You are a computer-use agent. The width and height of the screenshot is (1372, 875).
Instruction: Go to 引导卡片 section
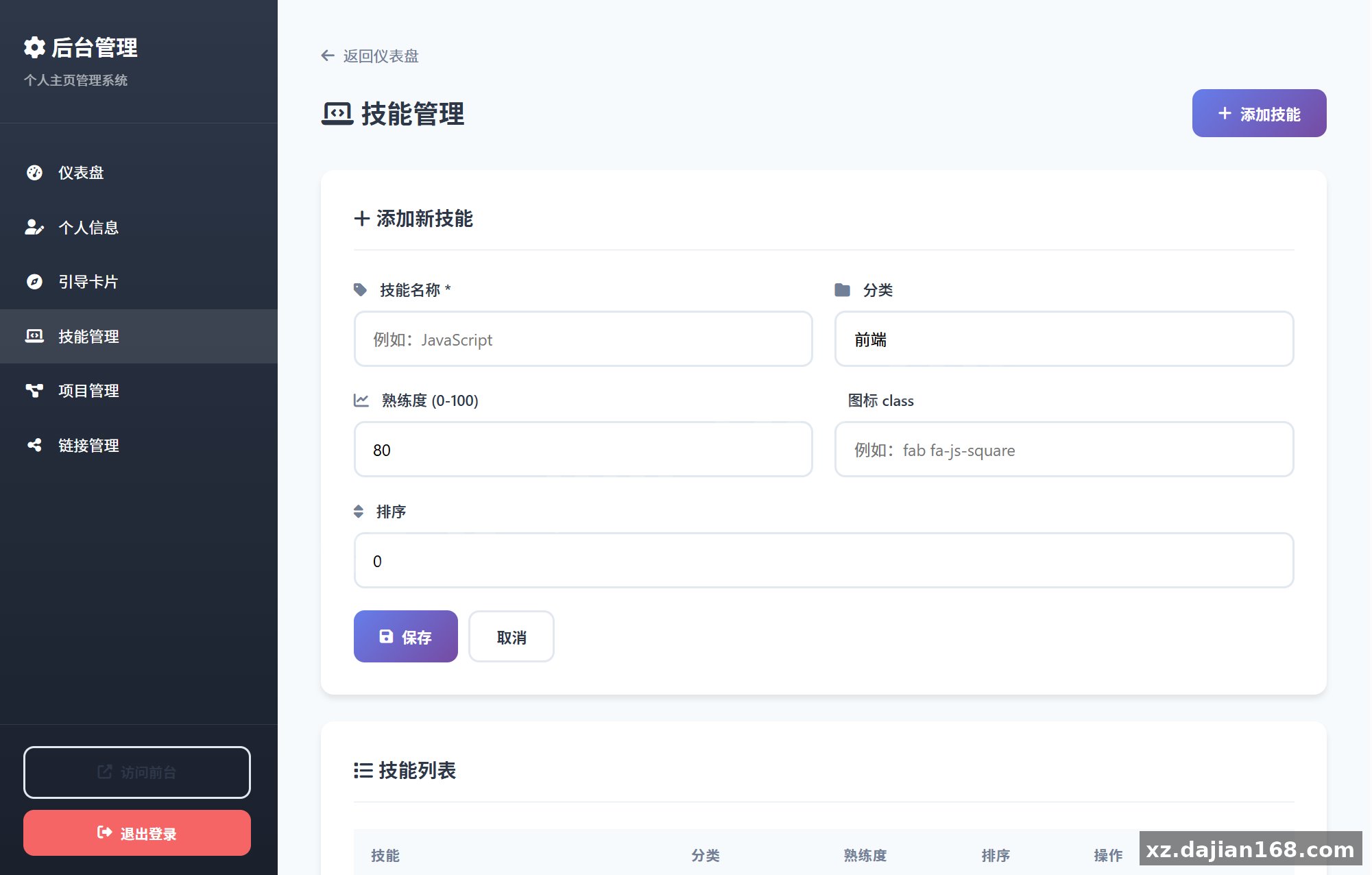(x=139, y=282)
